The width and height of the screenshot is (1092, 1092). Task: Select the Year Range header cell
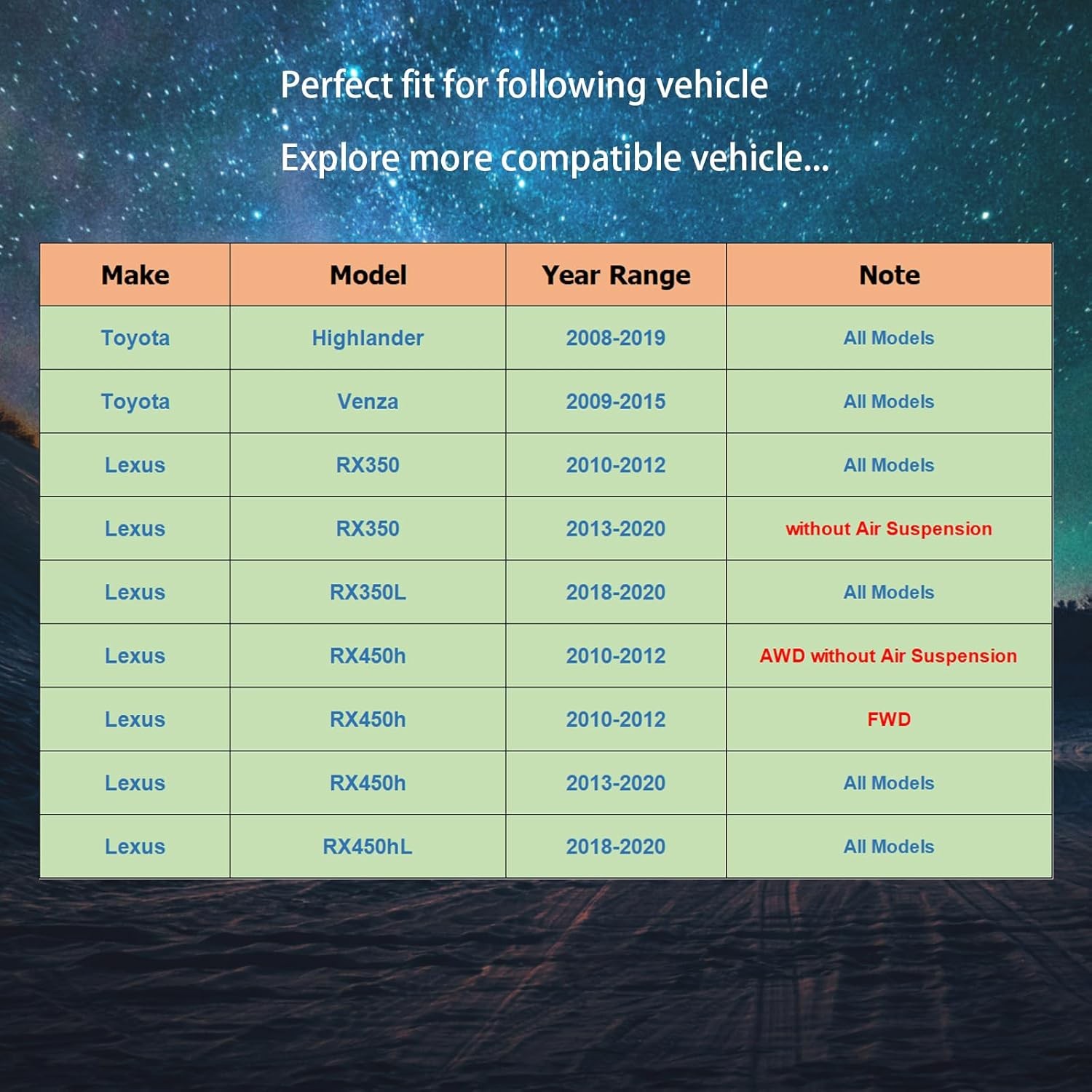[616, 274]
